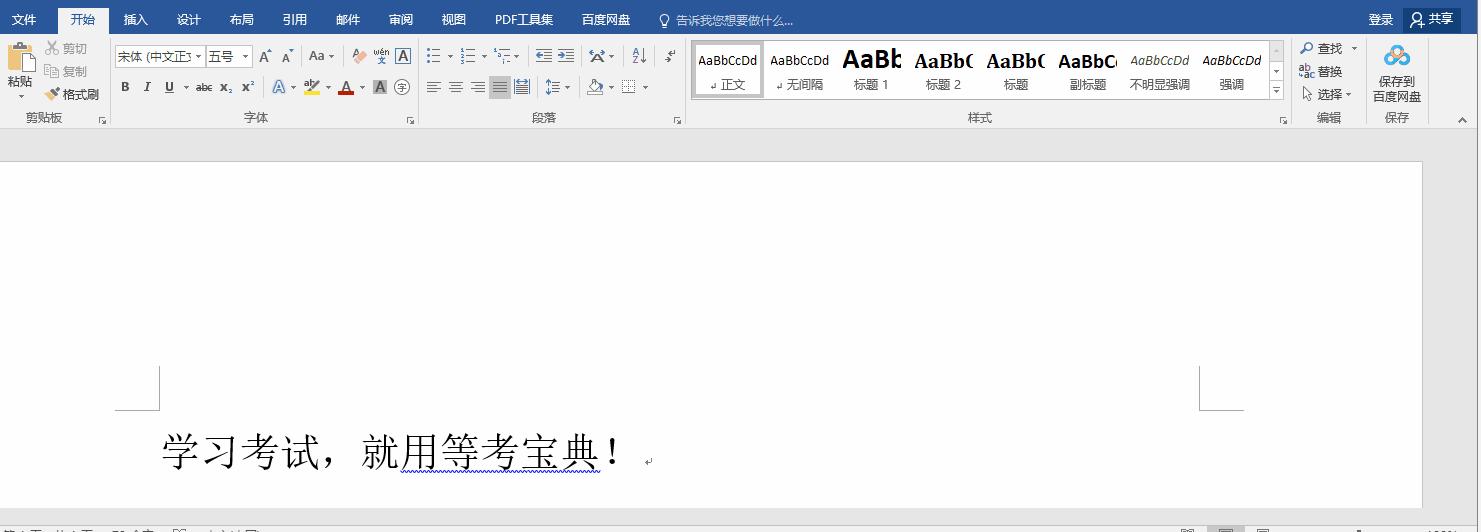Toggle Superscript formatting
Viewport: 1481px width, 532px height.
tap(248, 88)
